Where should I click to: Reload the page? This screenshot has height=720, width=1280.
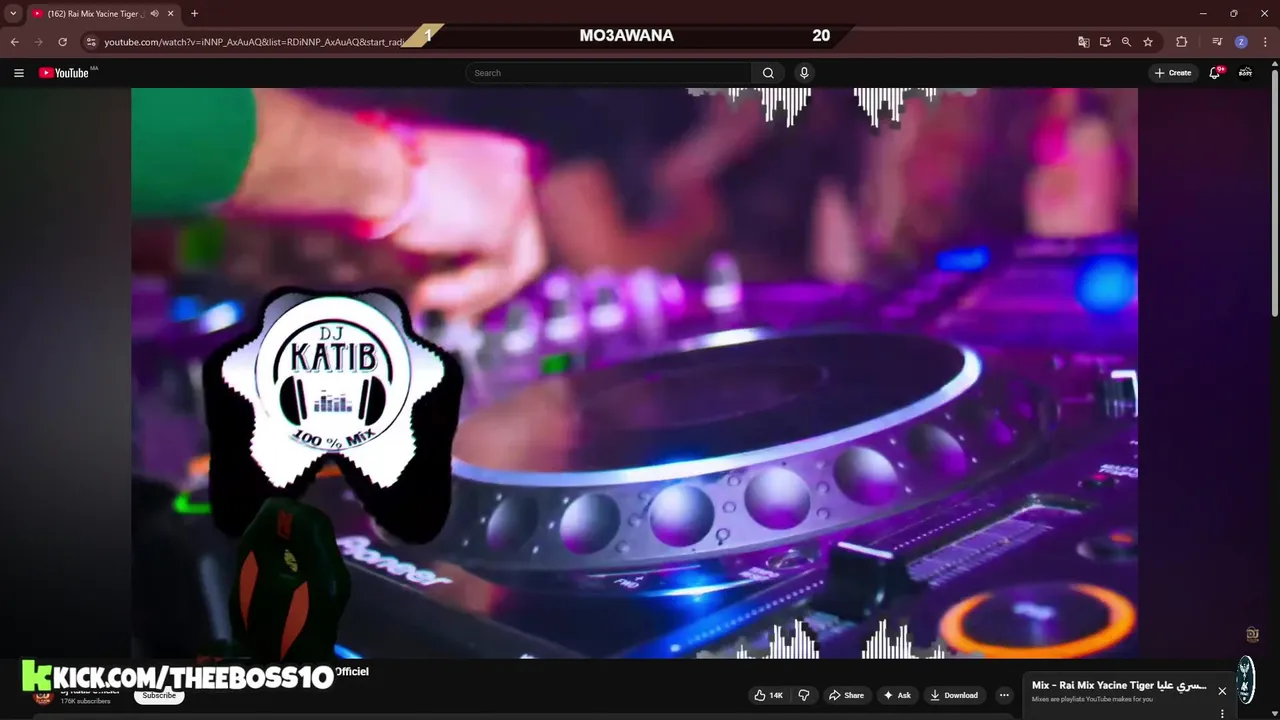click(x=62, y=42)
